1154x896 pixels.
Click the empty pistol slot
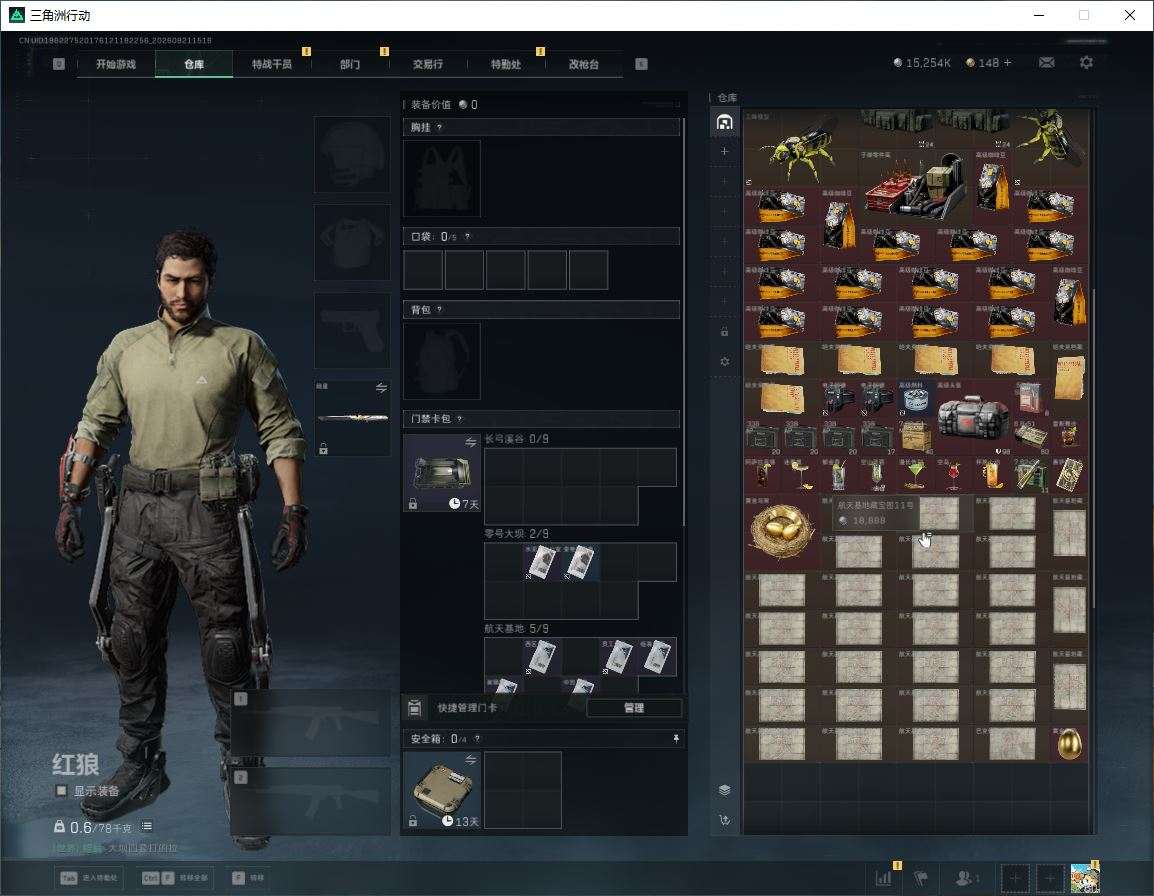point(353,331)
